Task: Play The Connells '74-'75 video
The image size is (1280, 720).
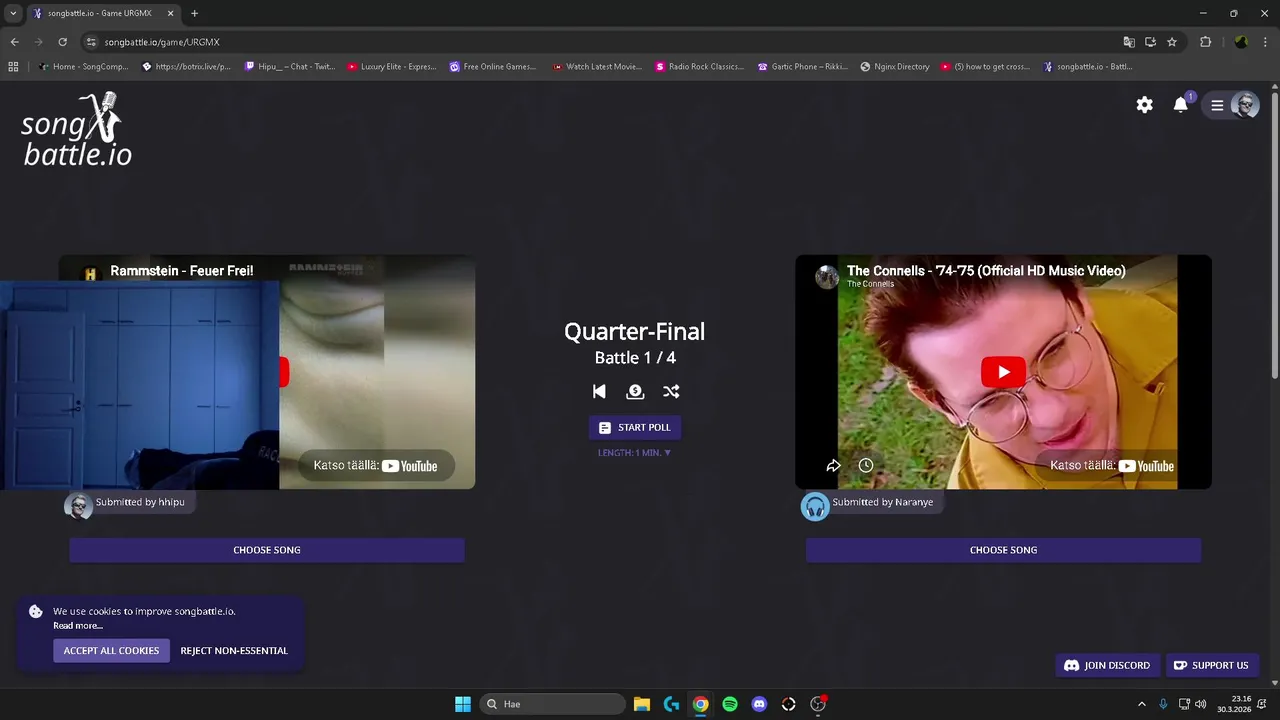Action: pyautogui.click(x=1003, y=372)
